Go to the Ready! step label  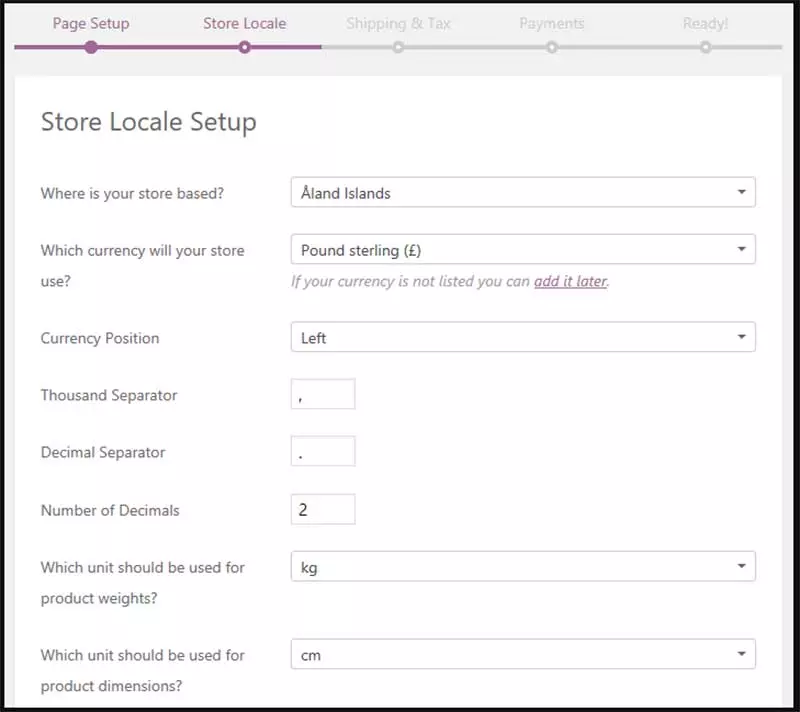[706, 23]
